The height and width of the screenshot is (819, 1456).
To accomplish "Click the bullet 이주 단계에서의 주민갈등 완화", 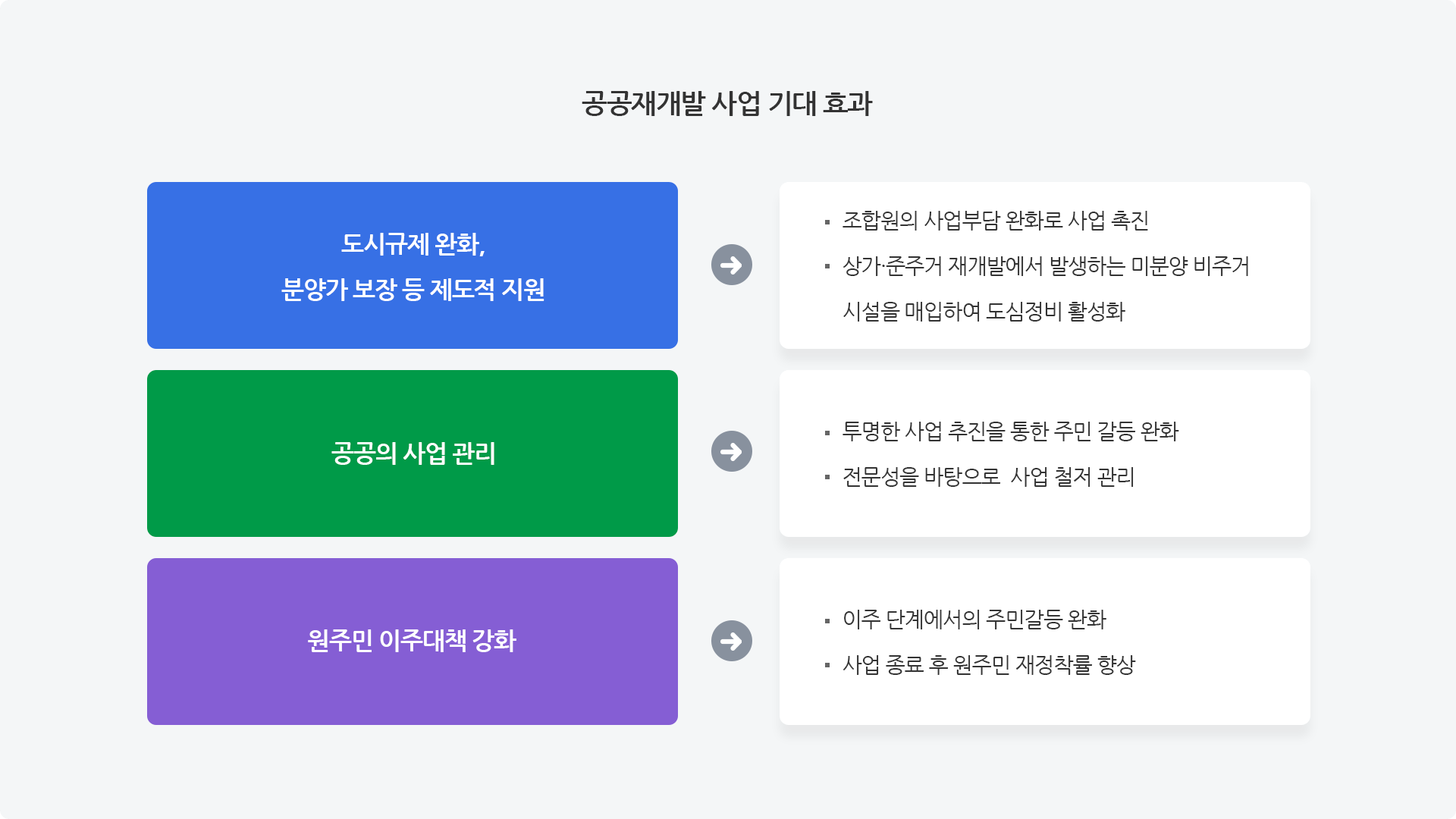I will point(974,620).
